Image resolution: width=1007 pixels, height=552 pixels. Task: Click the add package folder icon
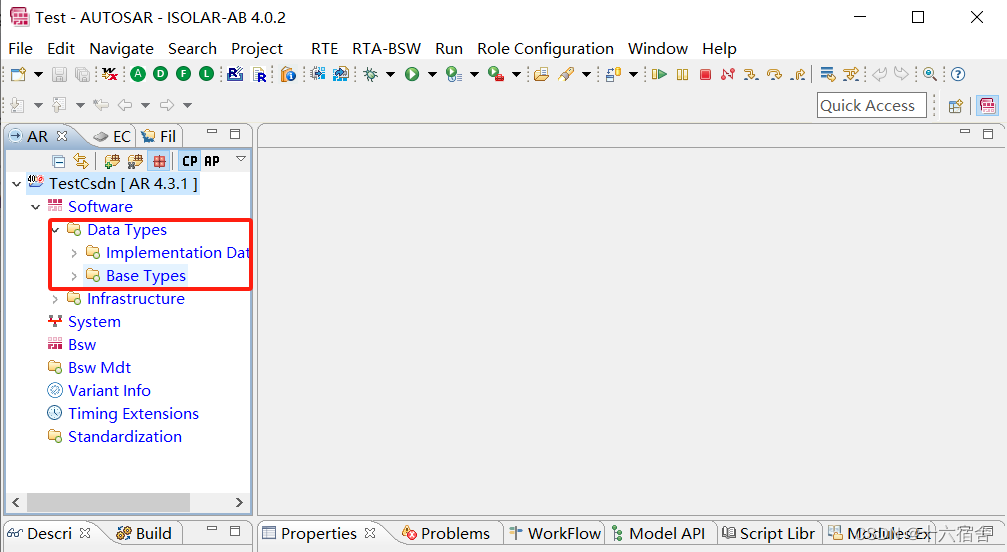[112, 161]
